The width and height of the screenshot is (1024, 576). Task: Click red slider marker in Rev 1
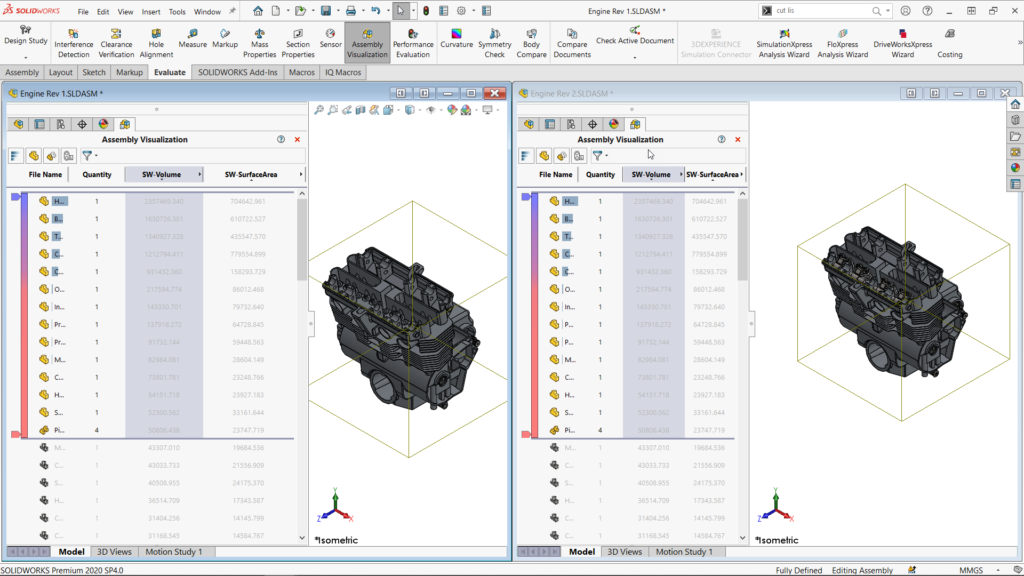pos(16,434)
